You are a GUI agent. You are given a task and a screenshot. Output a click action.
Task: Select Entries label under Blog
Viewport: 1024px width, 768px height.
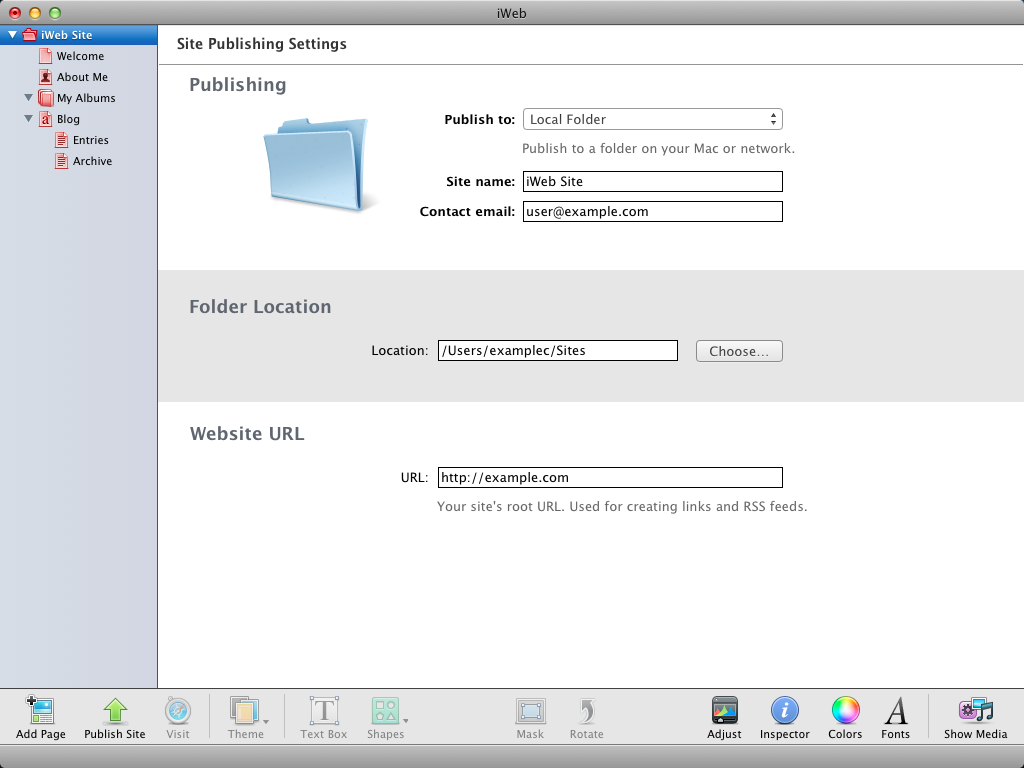click(x=91, y=140)
